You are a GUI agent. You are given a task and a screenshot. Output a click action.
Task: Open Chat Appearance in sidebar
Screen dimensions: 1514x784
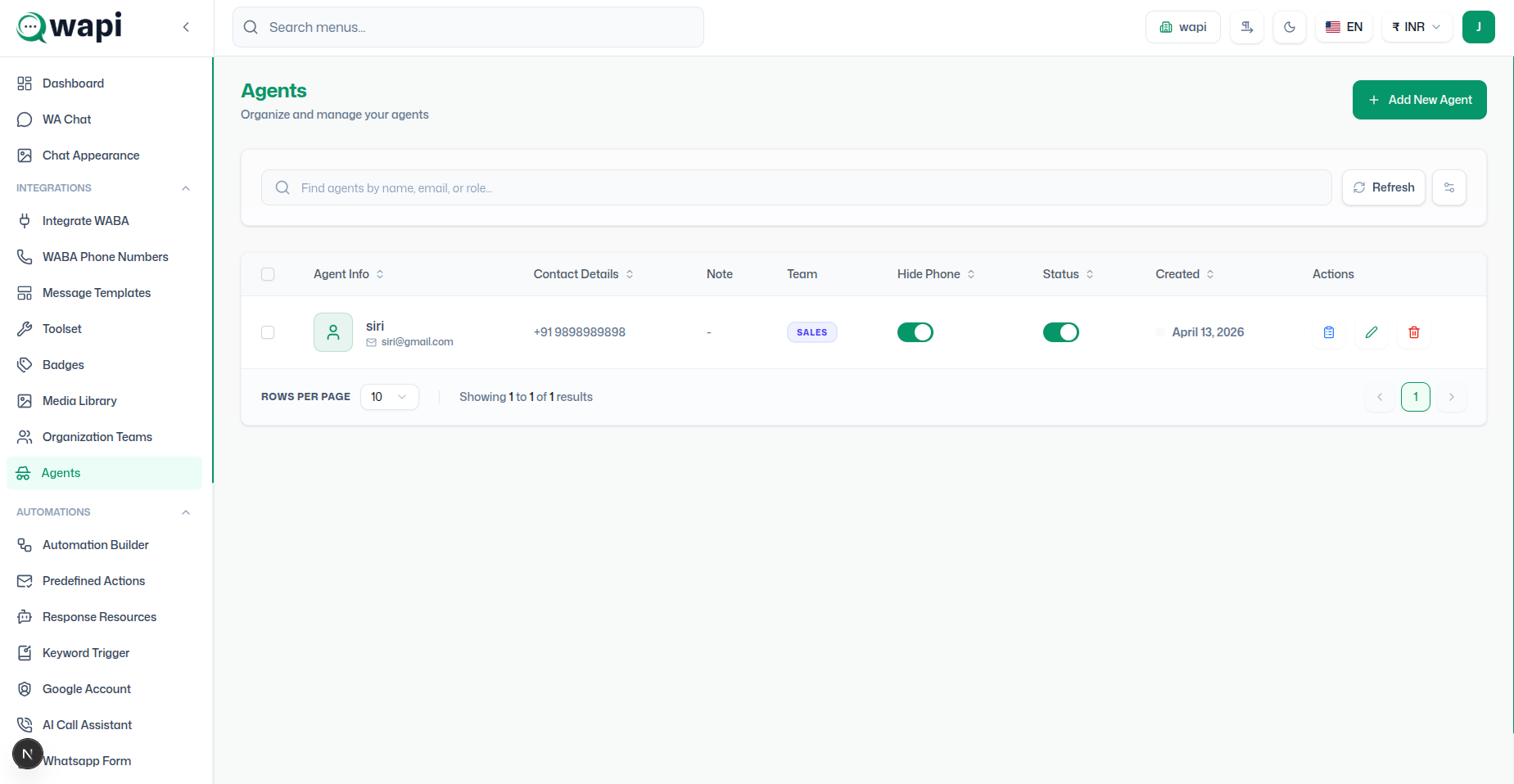pos(105,155)
